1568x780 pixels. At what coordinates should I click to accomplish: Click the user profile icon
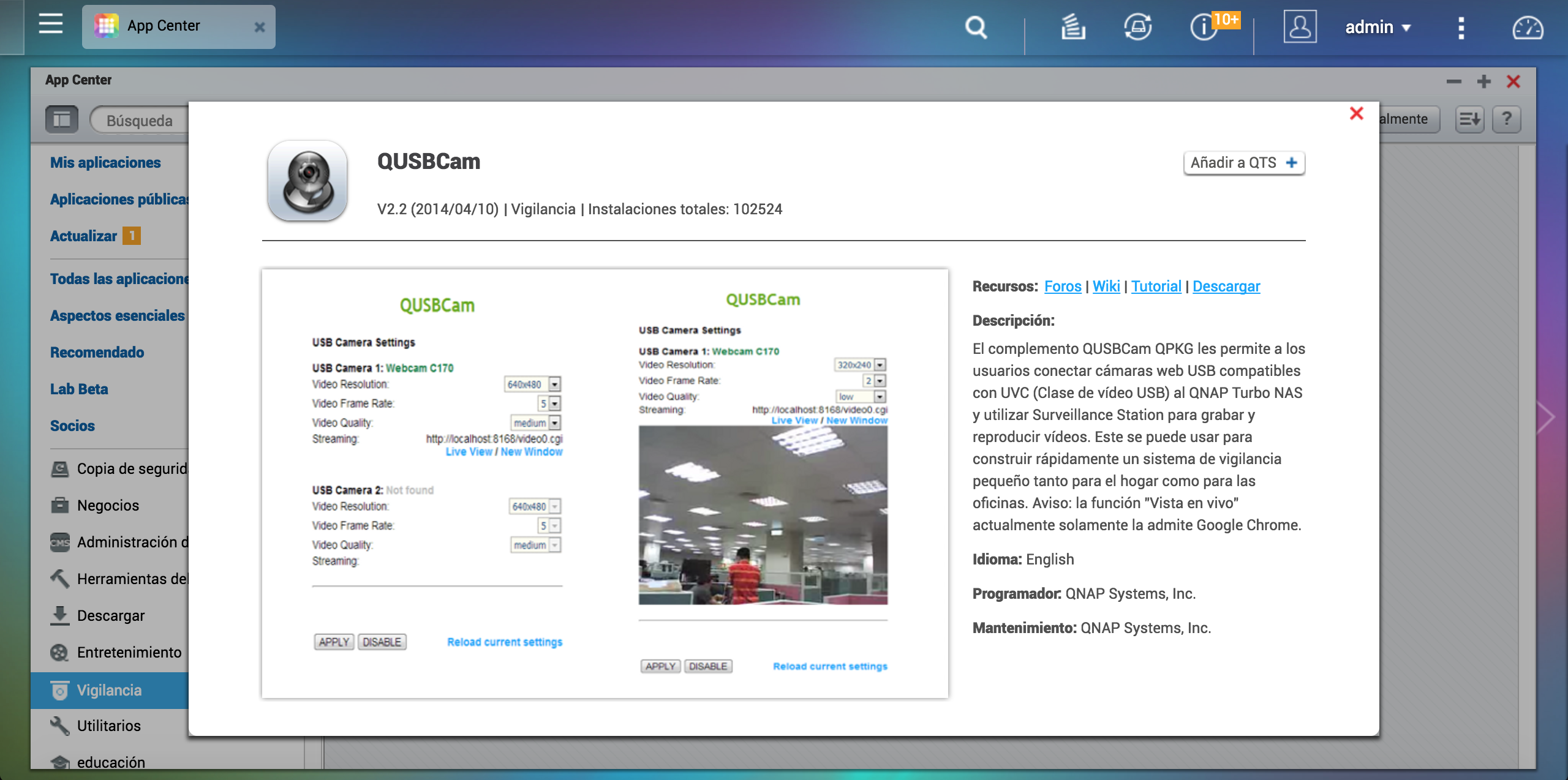pyautogui.click(x=1300, y=27)
